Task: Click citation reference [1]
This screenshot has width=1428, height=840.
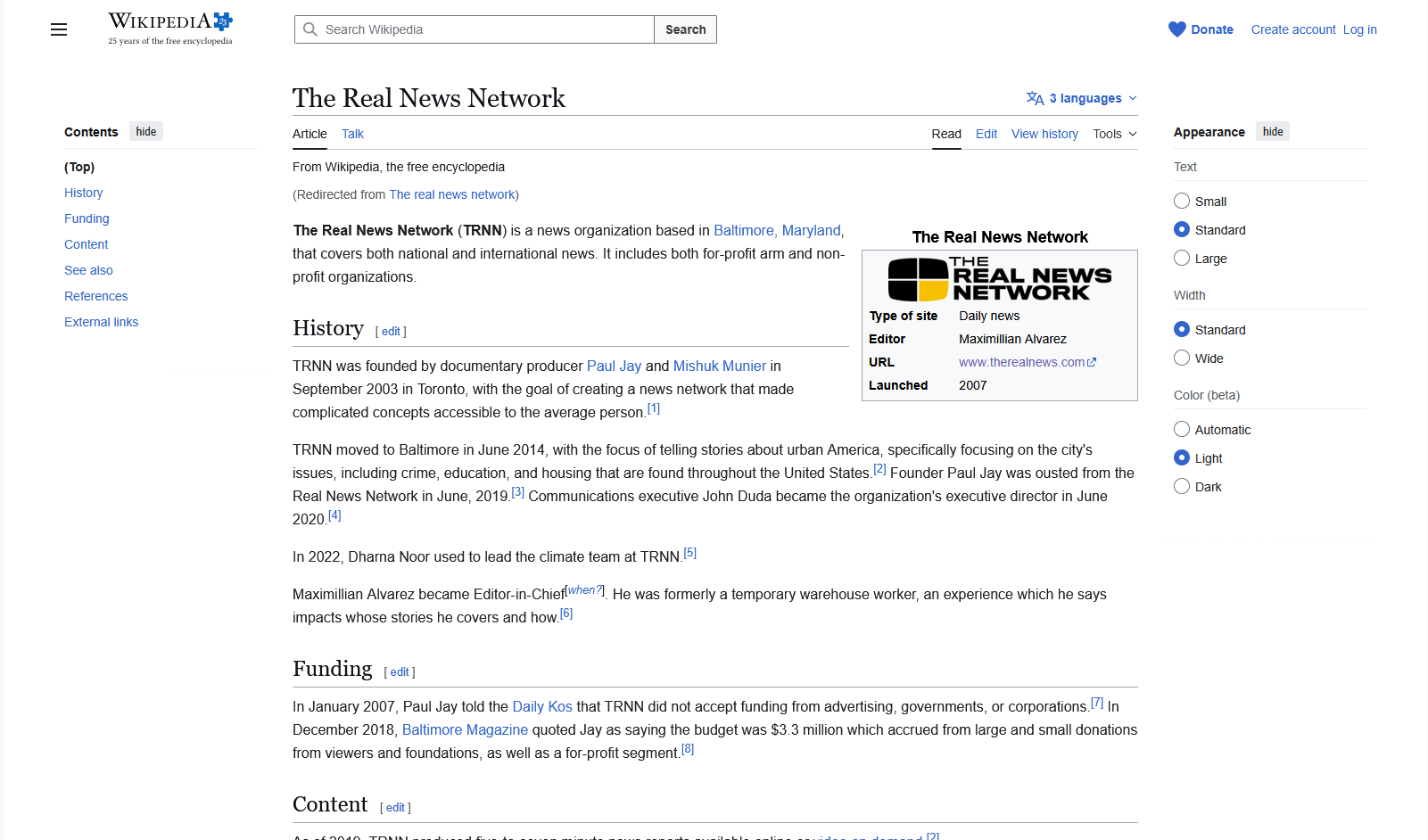Action: pos(654,408)
